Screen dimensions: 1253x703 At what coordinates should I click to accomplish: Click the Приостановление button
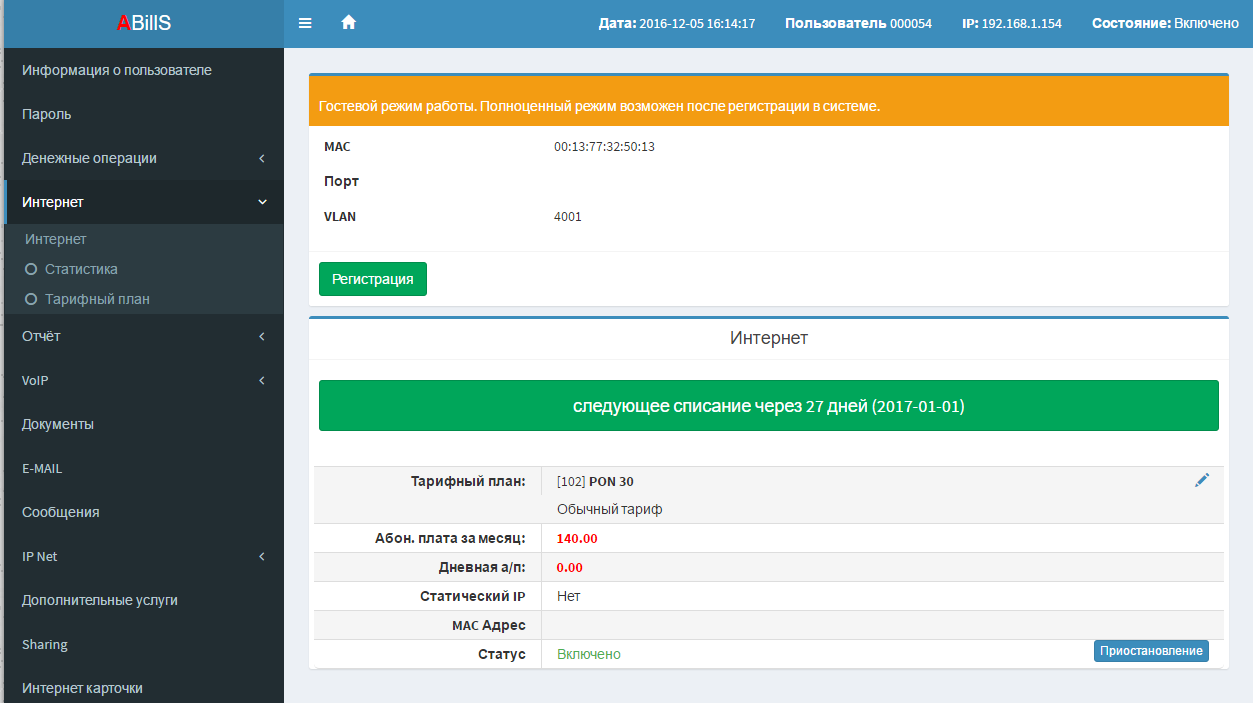click(1150, 651)
